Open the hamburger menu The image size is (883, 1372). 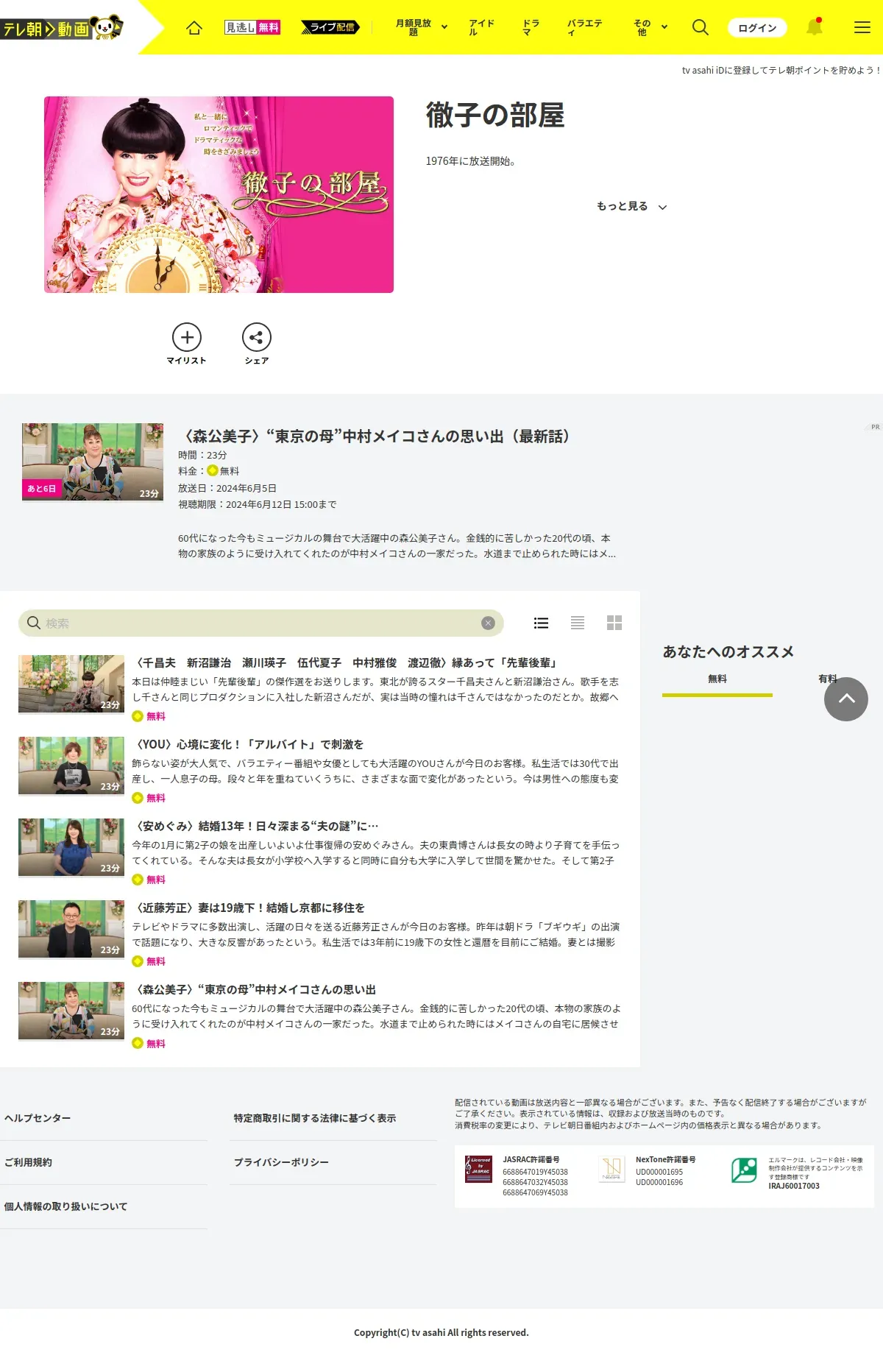[x=862, y=27]
